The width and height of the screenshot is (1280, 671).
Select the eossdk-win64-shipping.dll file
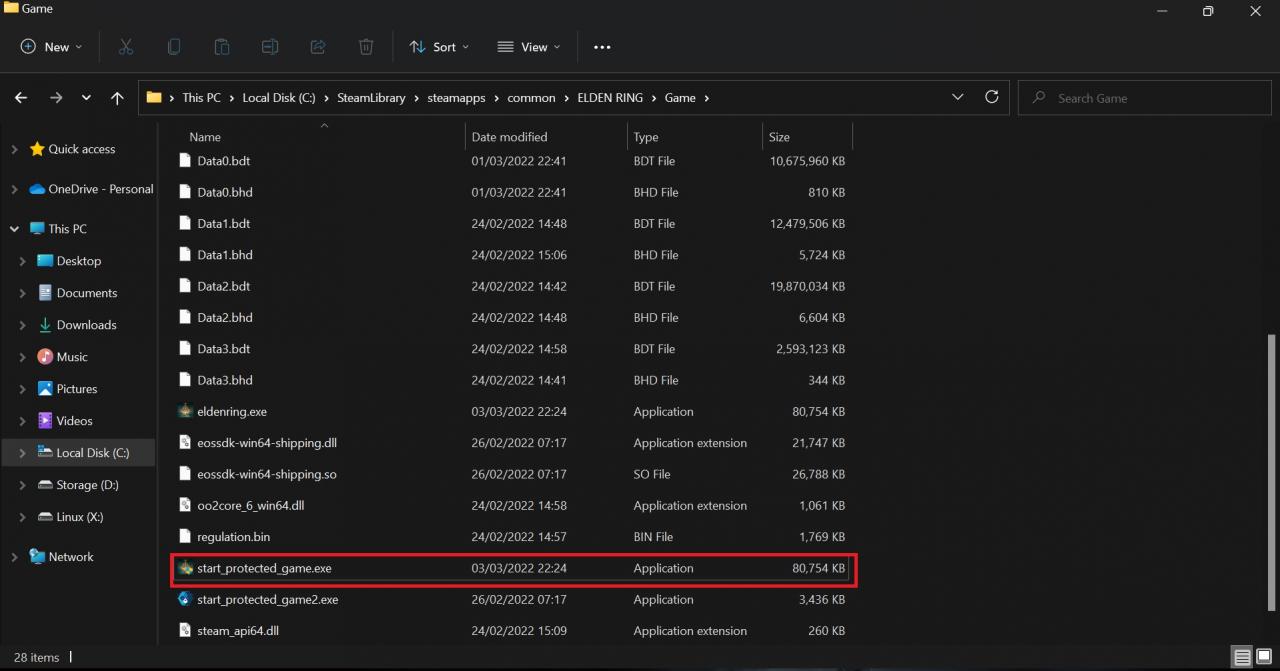512,443
